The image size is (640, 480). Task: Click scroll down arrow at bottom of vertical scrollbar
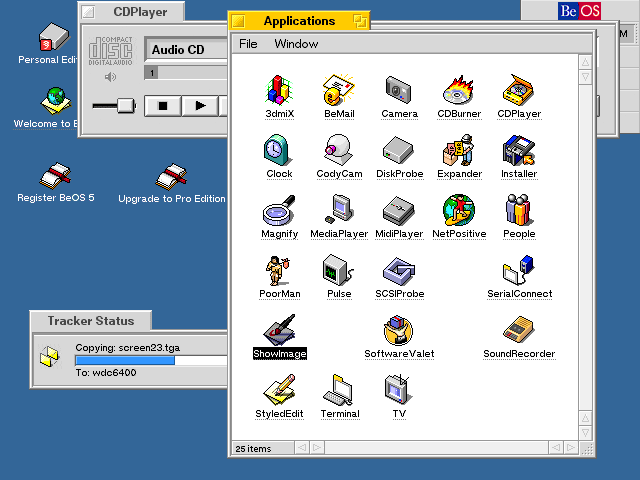tap(585, 433)
